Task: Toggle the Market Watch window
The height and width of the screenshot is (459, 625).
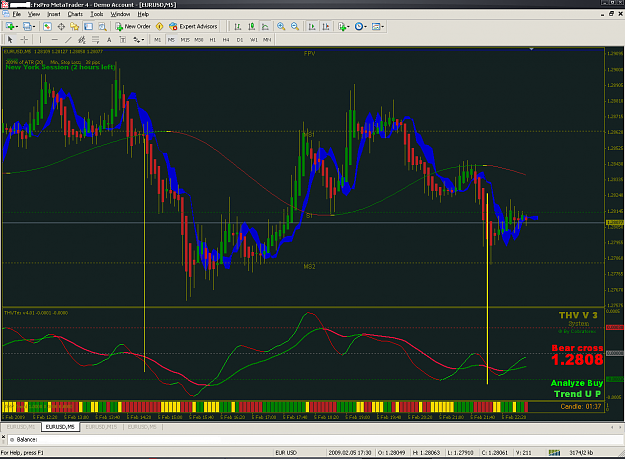Action: tap(47, 26)
